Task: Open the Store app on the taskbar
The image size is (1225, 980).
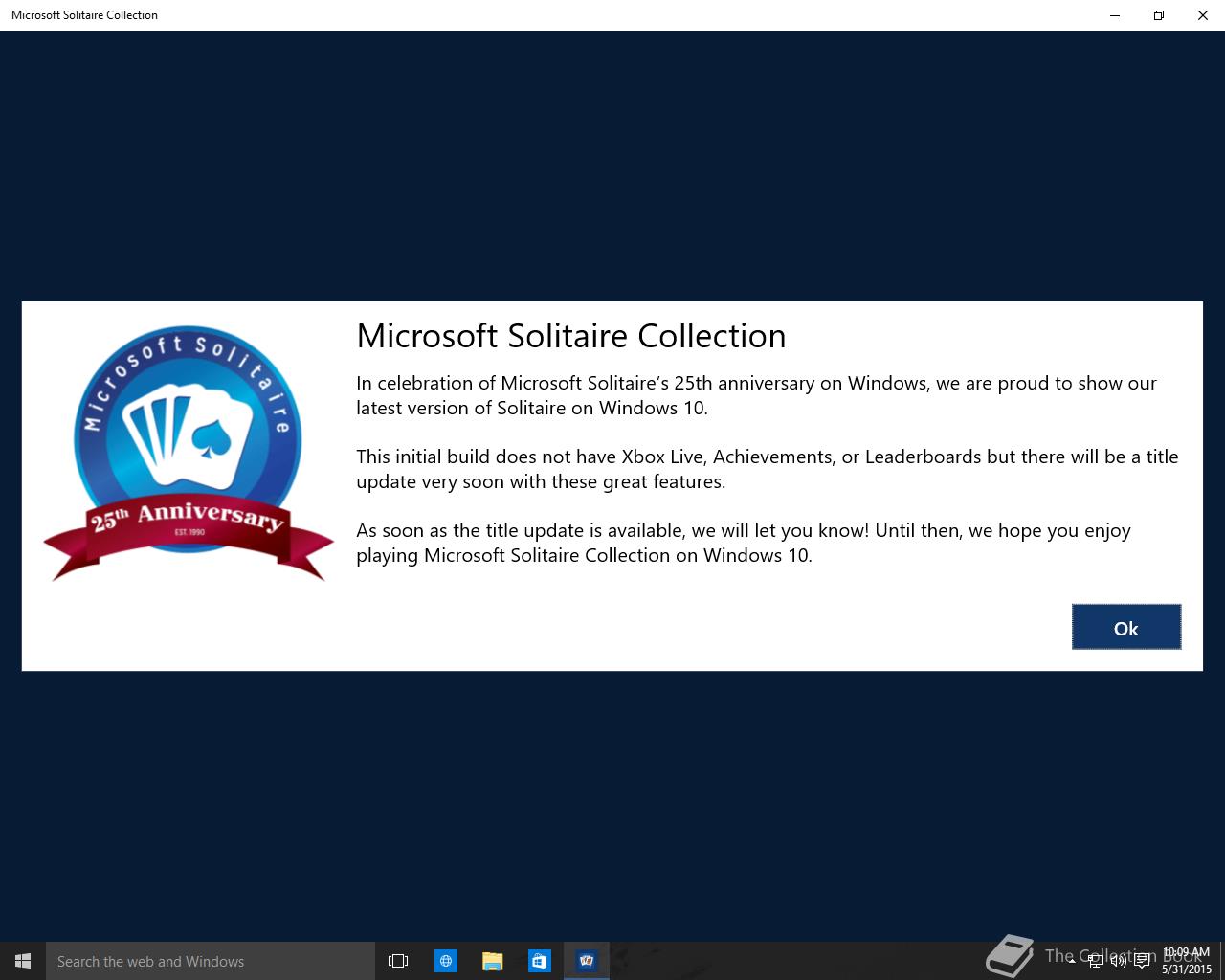Action: [x=540, y=961]
